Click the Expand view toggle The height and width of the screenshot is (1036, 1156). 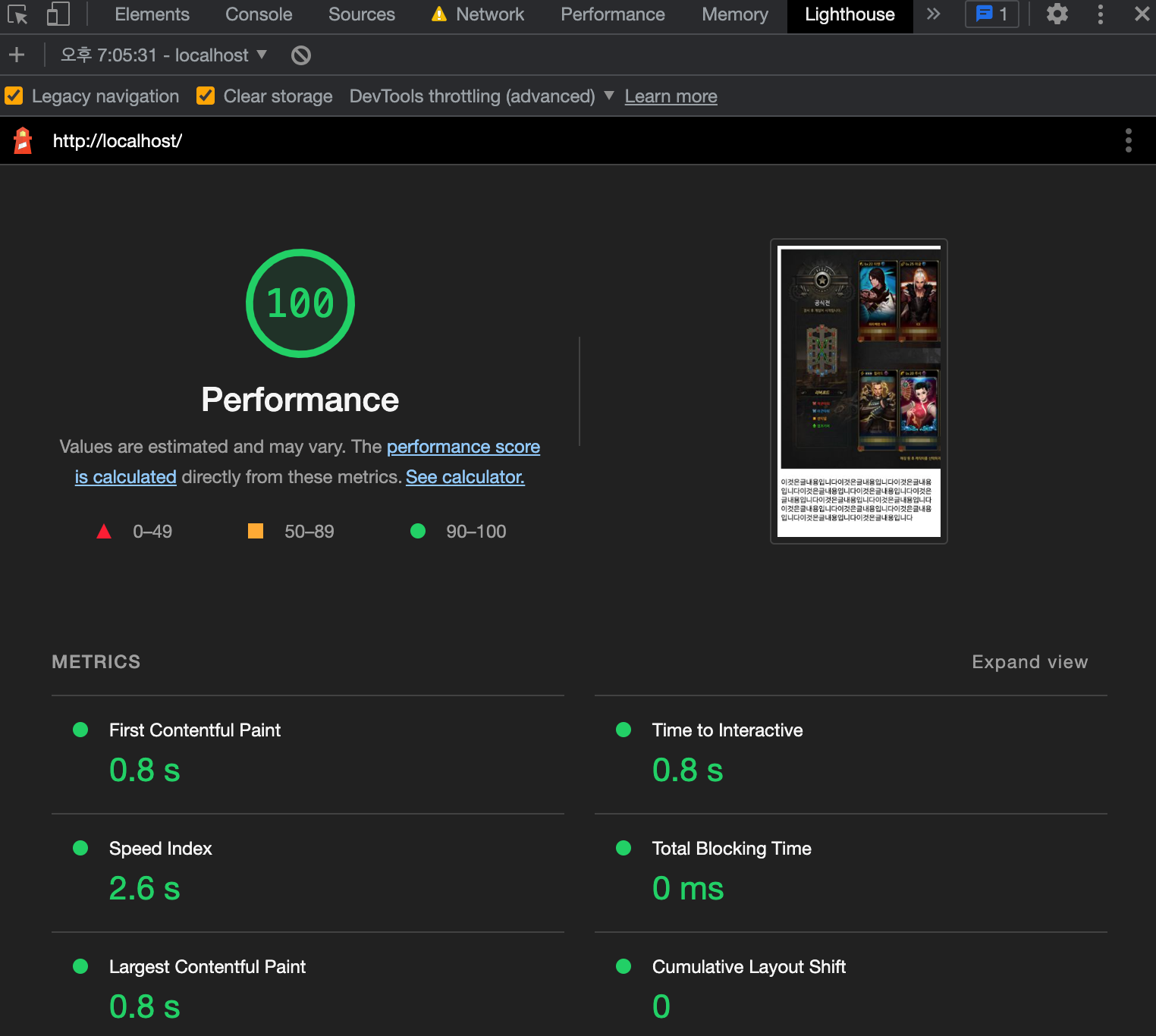[1030, 662]
